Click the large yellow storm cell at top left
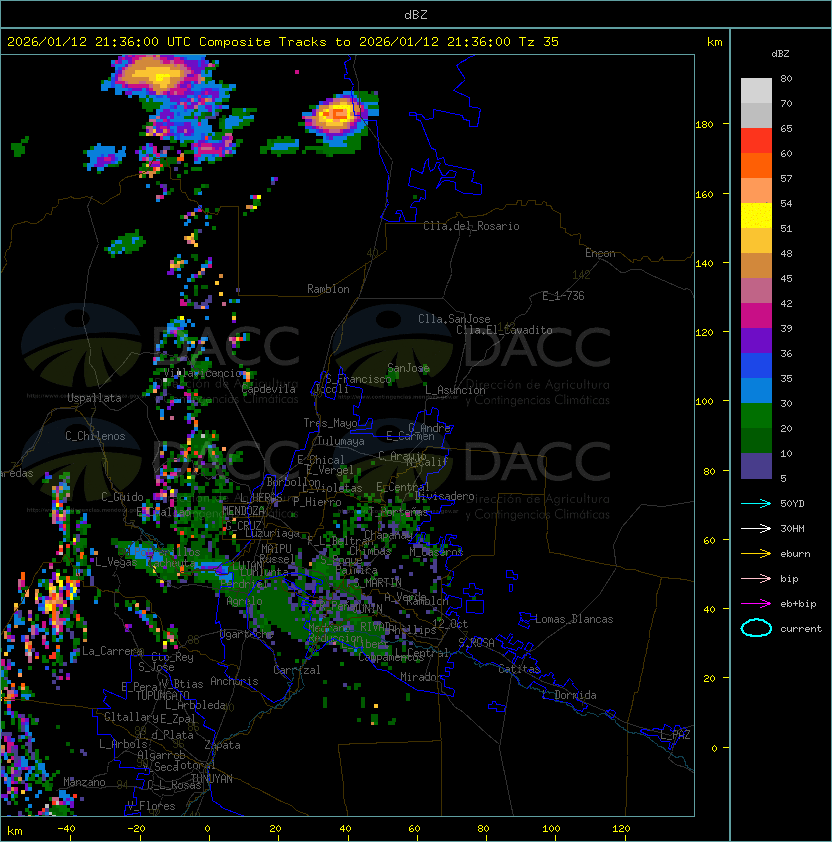The height and width of the screenshot is (842, 832). coord(156,75)
